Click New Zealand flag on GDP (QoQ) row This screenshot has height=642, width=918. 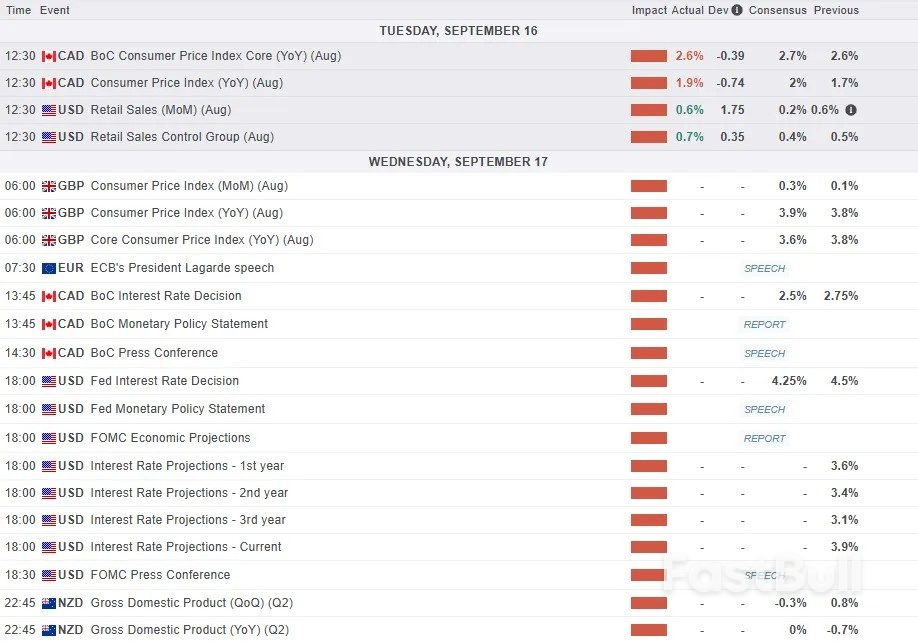click(x=49, y=603)
